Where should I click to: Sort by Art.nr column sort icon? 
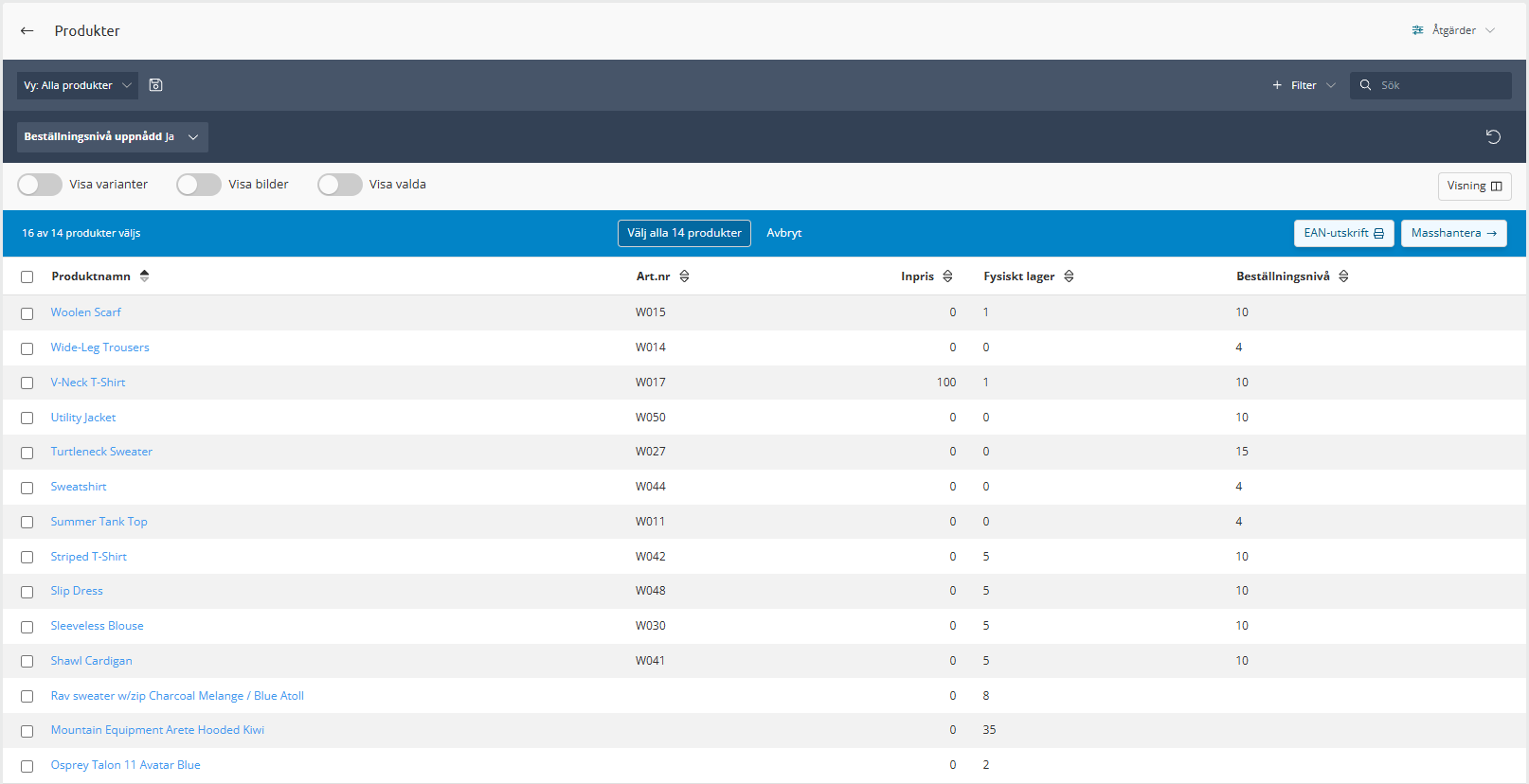pyautogui.click(x=684, y=276)
